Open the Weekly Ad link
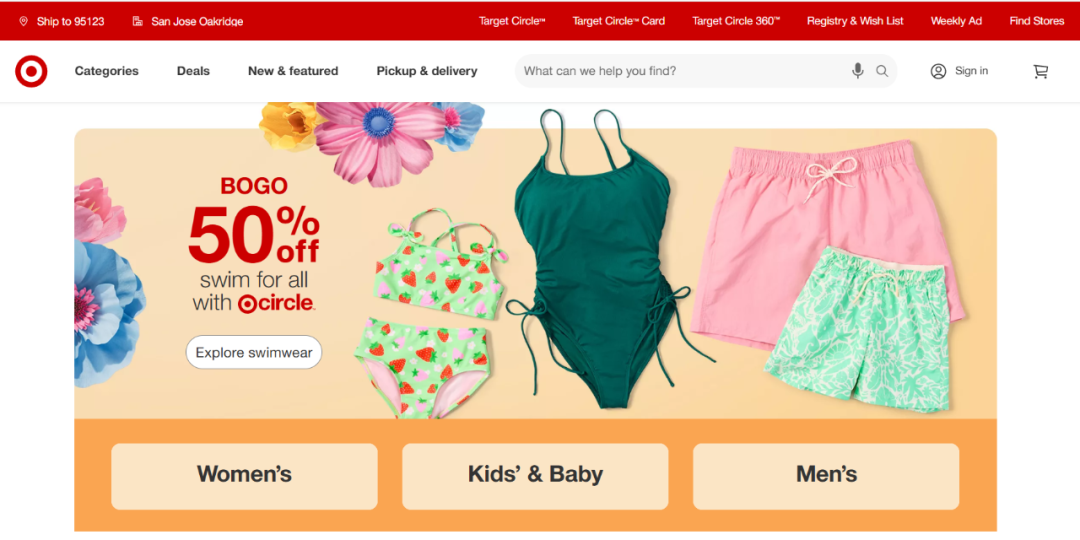Image resolution: width=1080 pixels, height=540 pixels. 956,21
